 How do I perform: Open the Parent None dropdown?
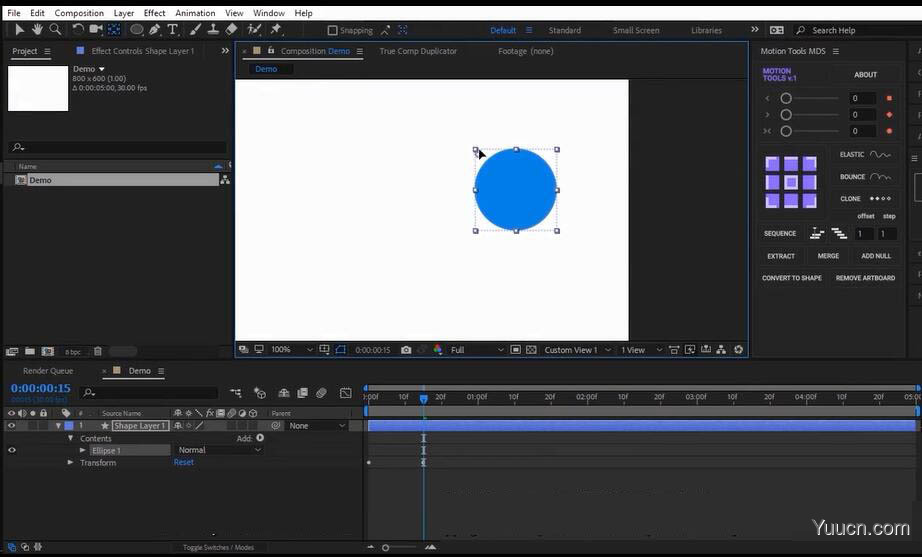(316, 425)
